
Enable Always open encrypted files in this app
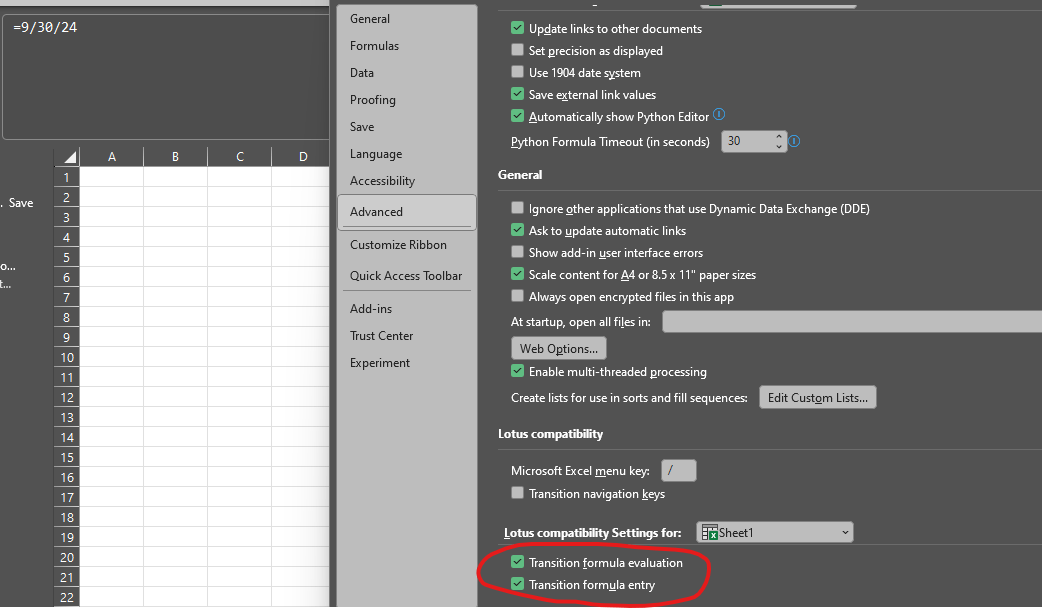tap(517, 296)
